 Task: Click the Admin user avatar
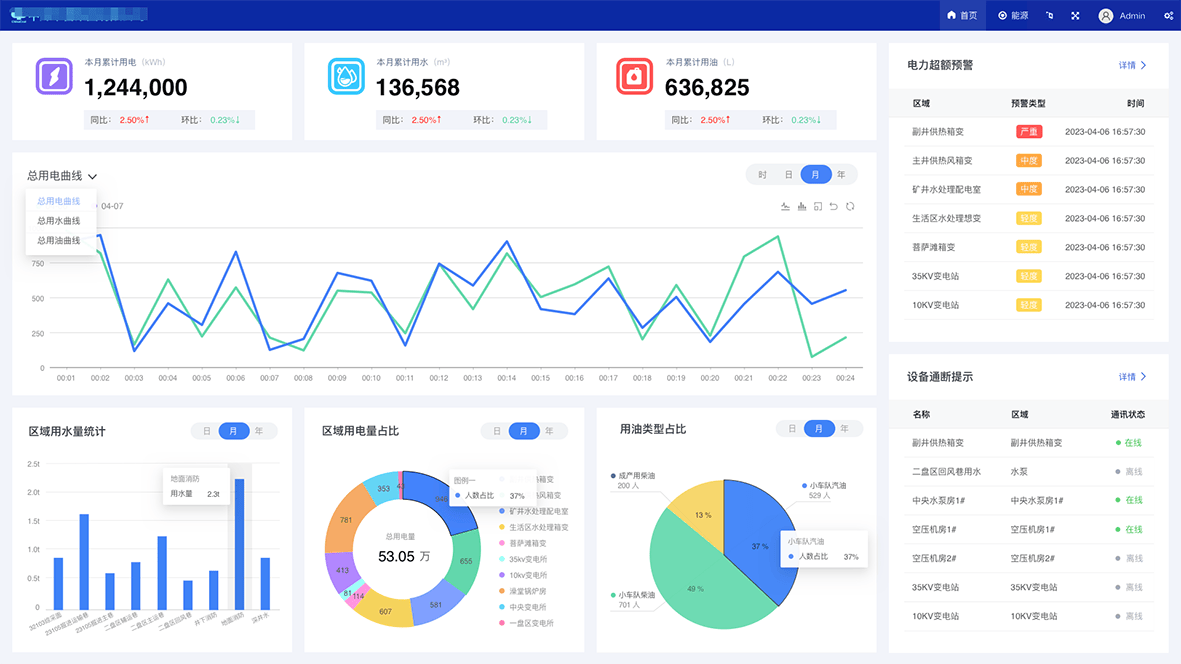tap(1105, 16)
